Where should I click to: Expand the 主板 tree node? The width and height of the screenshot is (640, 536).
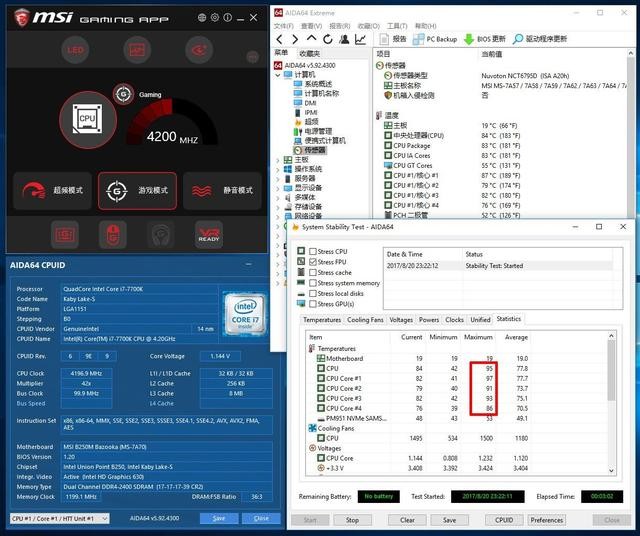[278, 160]
